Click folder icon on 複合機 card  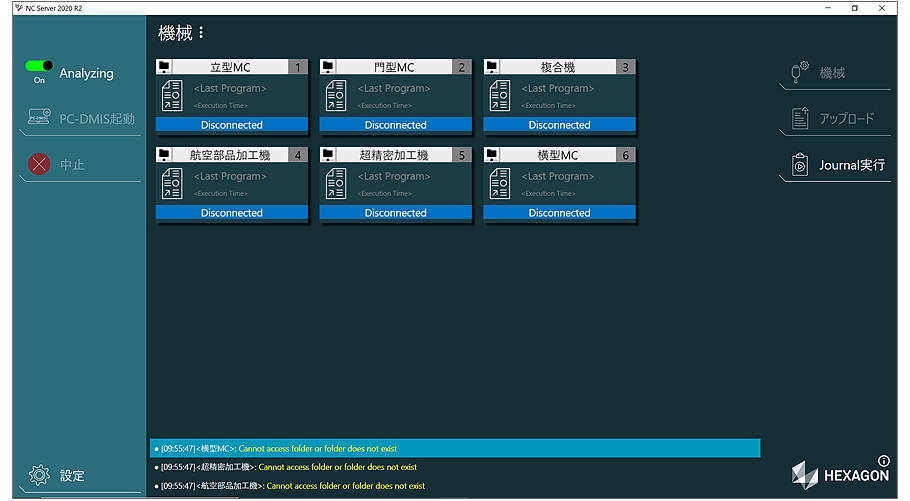pyautogui.click(x=492, y=67)
